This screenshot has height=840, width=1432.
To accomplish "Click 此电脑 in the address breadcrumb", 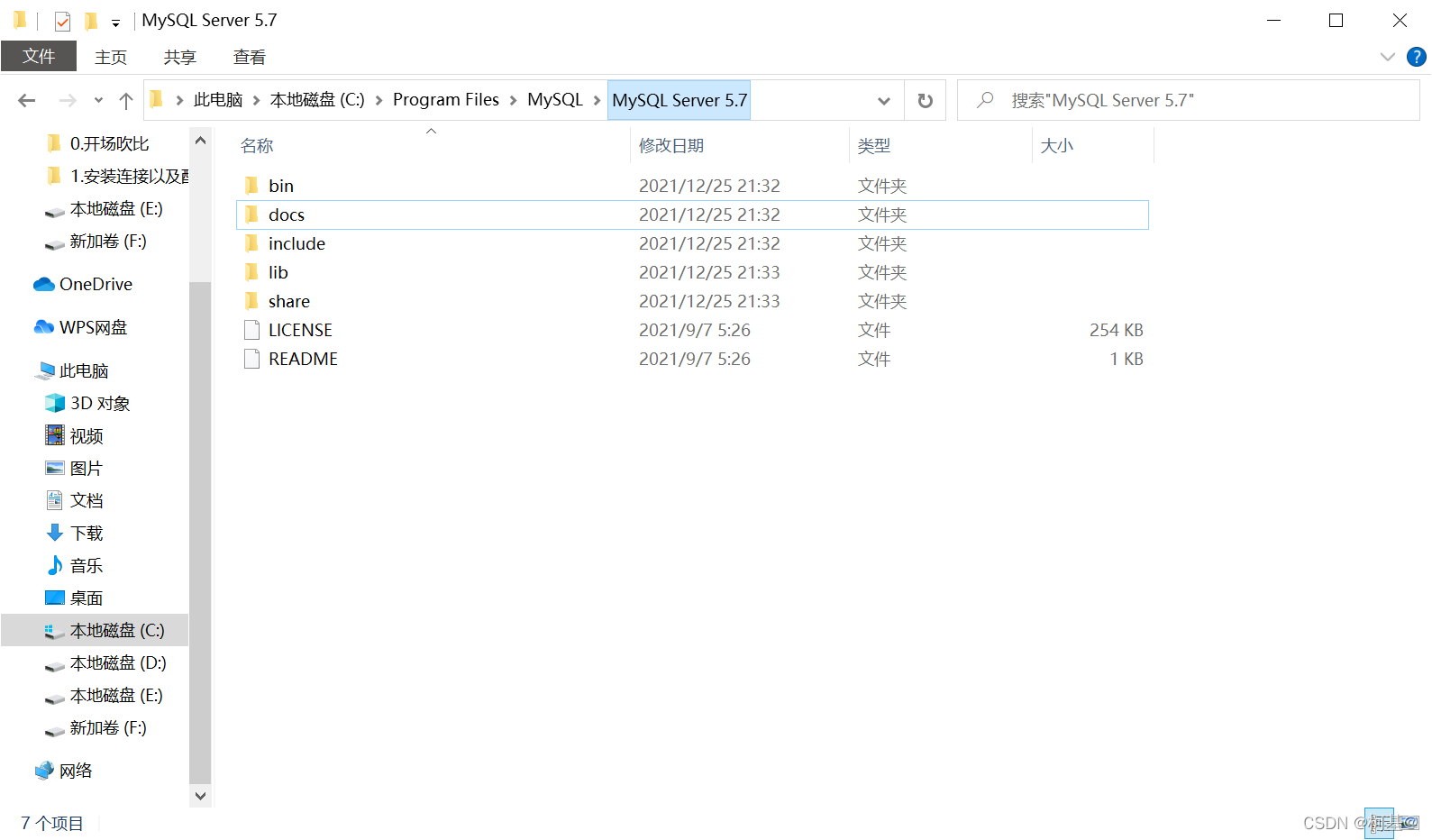I will point(218,99).
